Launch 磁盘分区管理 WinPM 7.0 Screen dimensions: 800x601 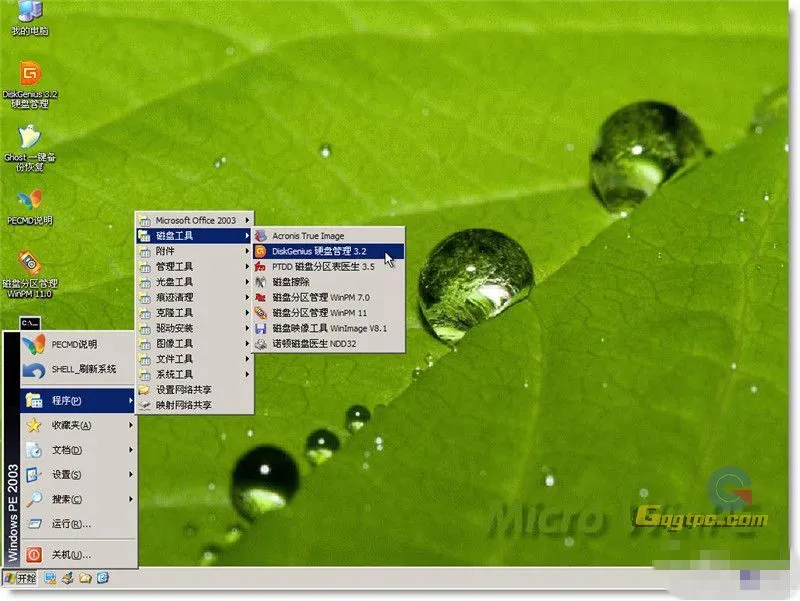coord(320,298)
